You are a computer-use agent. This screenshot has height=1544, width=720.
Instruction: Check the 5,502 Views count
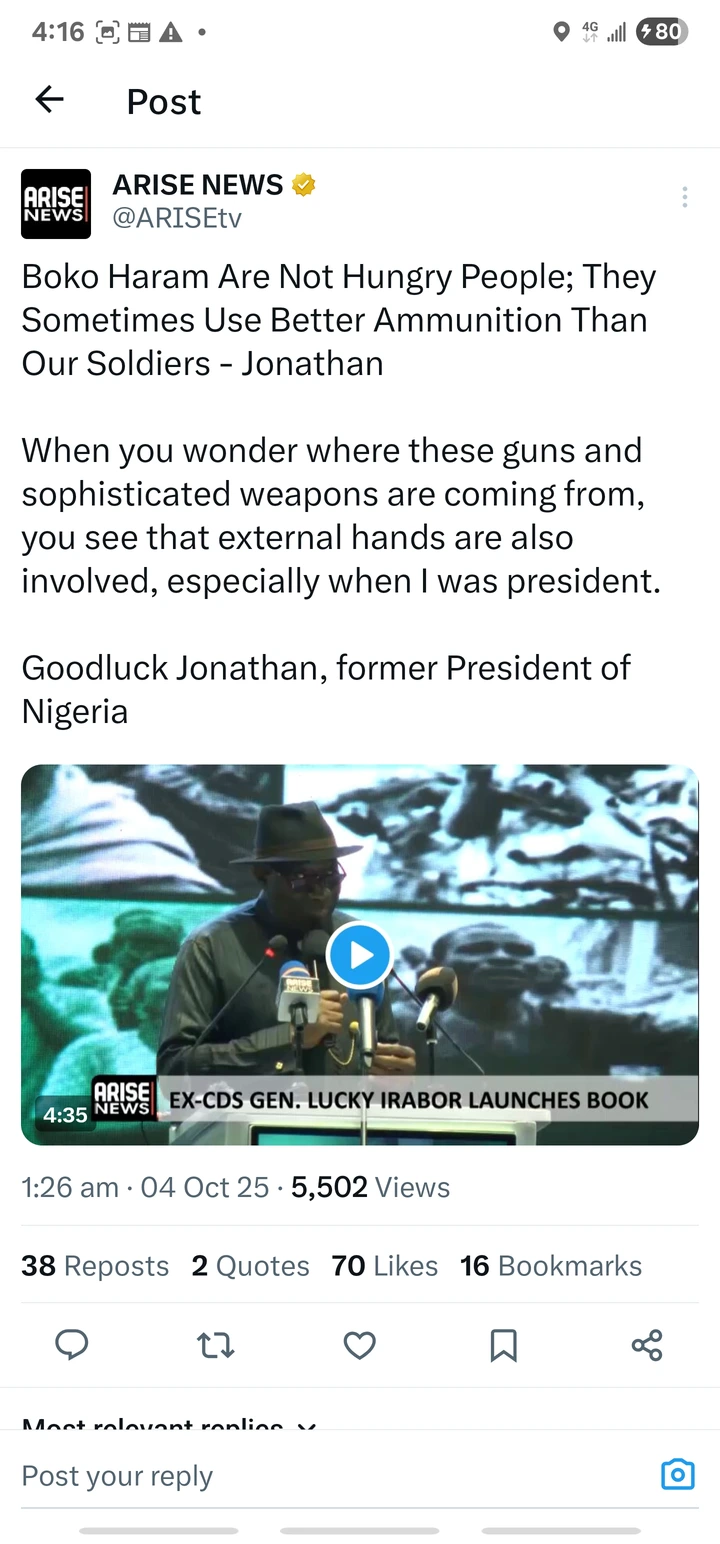click(x=370, y=1187)
